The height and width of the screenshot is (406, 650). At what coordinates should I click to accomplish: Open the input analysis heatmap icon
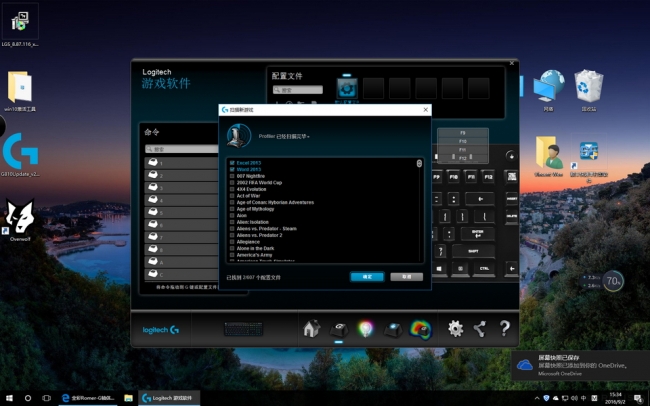point(421,328)
